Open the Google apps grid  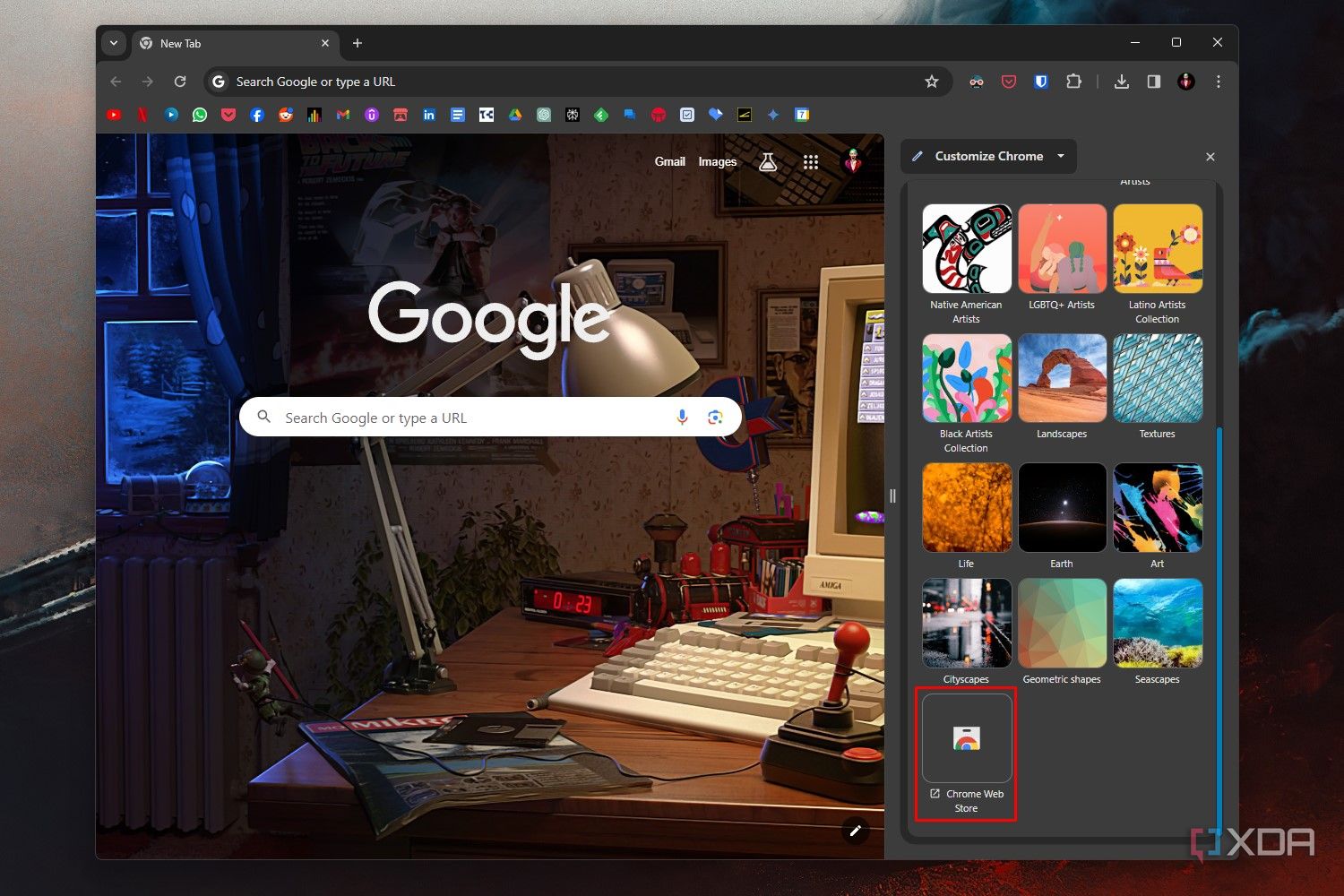pos(811,161)
